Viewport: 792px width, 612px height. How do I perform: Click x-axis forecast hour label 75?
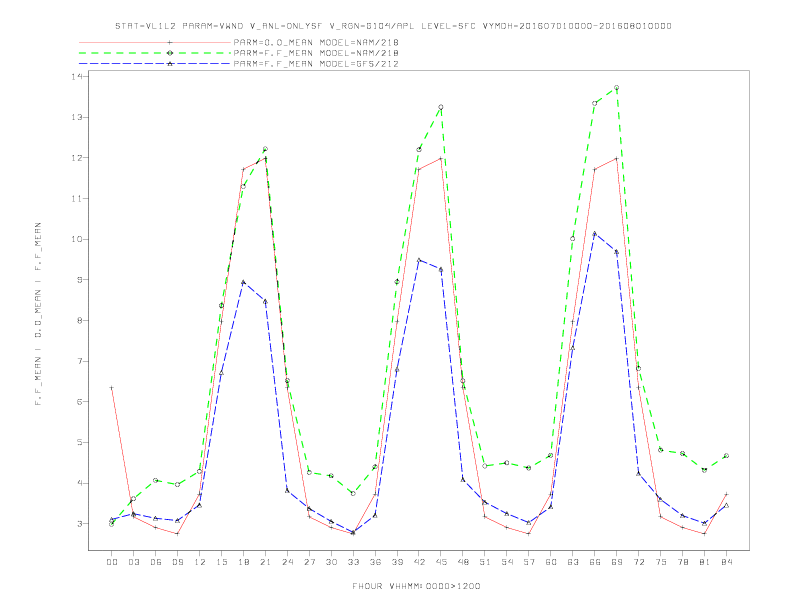click(x=661, y=562)
